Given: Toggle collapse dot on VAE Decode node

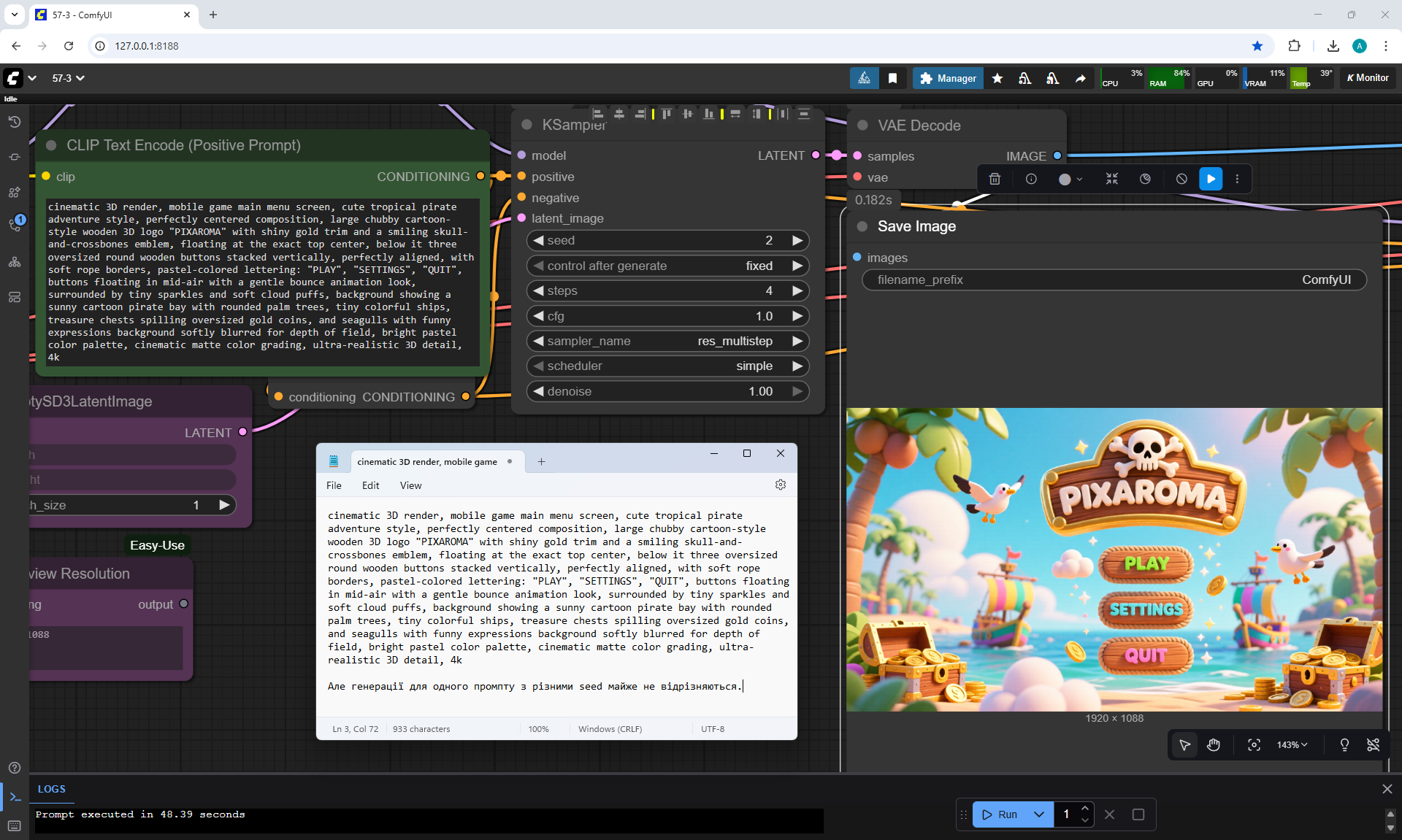Looking at the screenshot, I should point(862,126).
